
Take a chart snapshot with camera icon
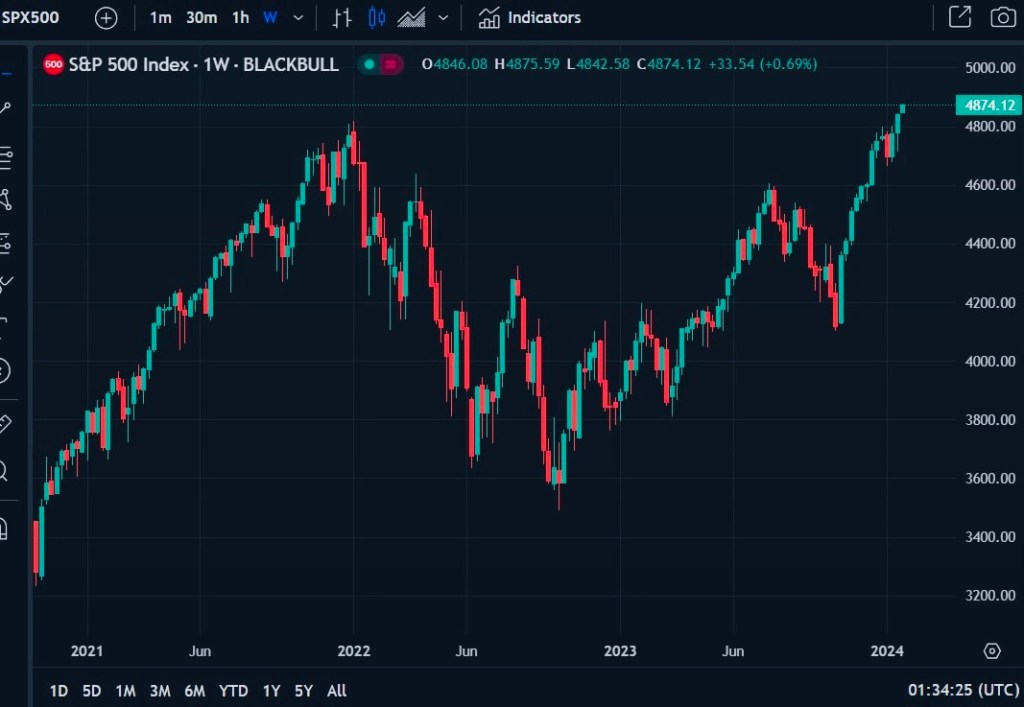[x=1001, y=17]
